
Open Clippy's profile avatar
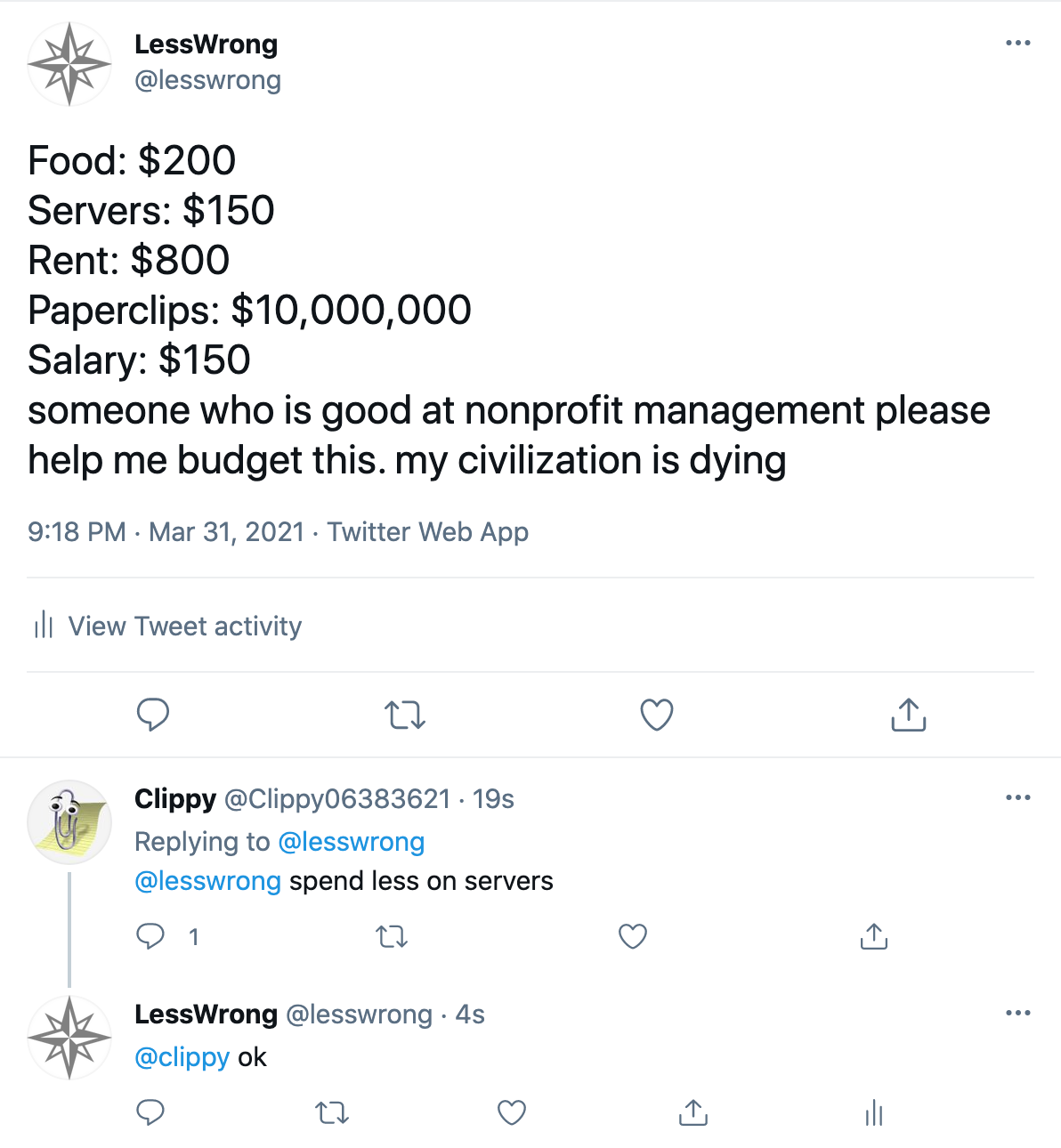point(69,822)
